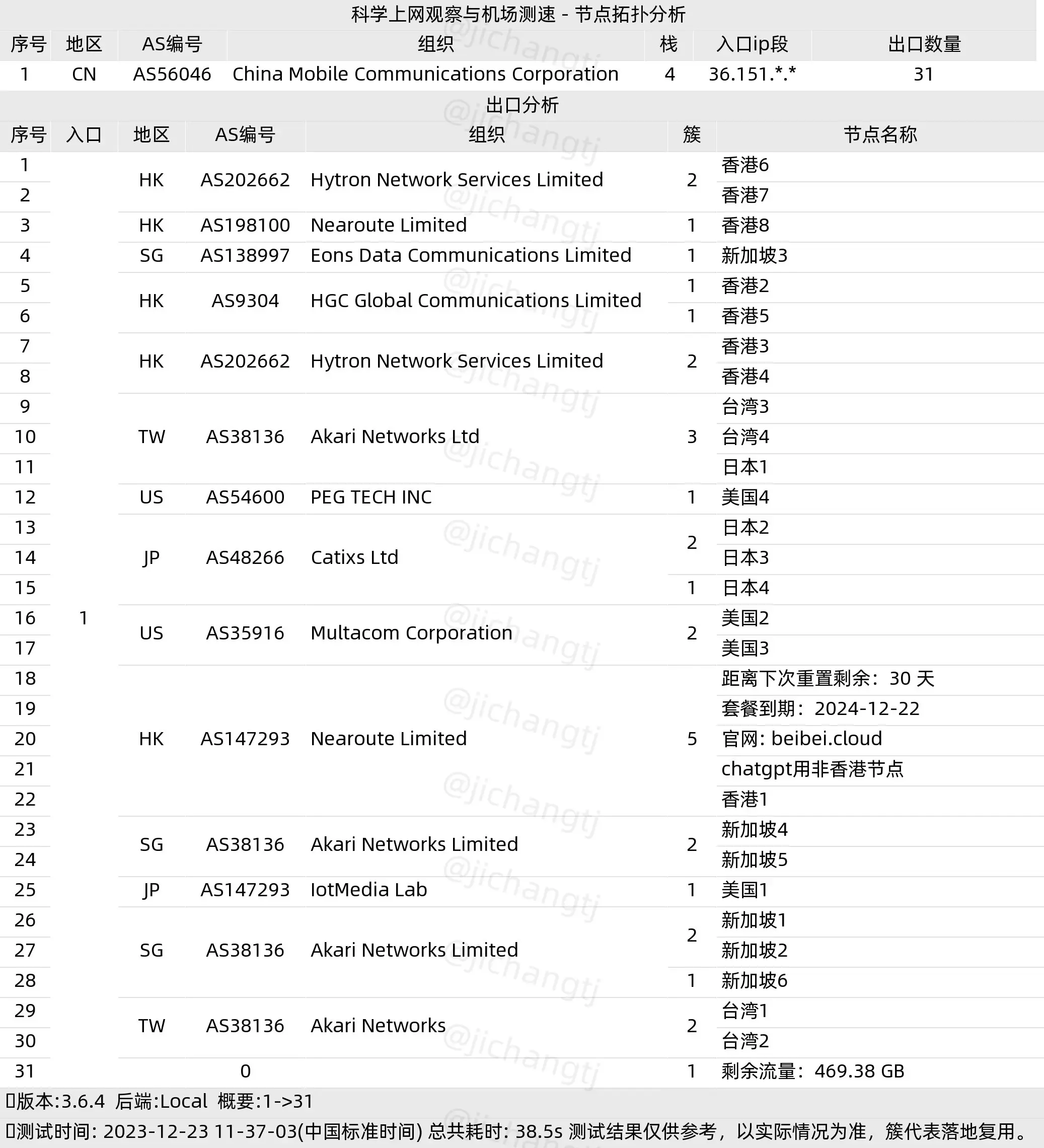The height and width of the screenshot is (1148, 1044).
Task: Select node name 日本2
Action: (x=745, y=527)
